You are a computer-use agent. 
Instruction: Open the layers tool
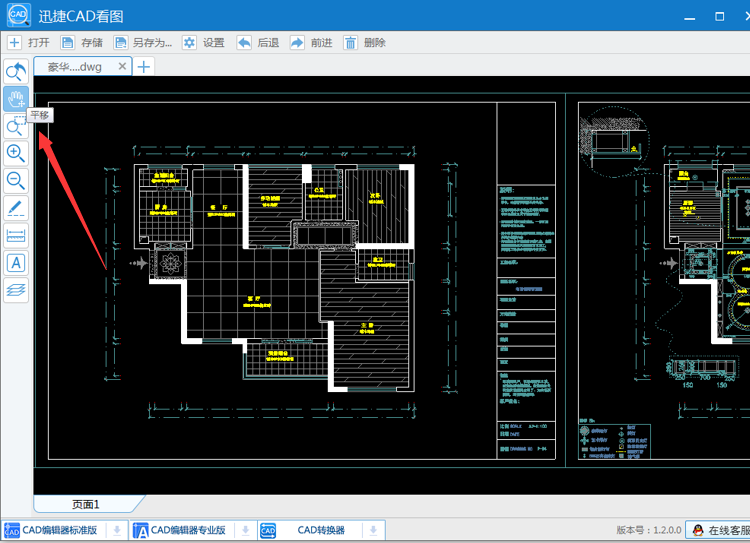[16, 290]
